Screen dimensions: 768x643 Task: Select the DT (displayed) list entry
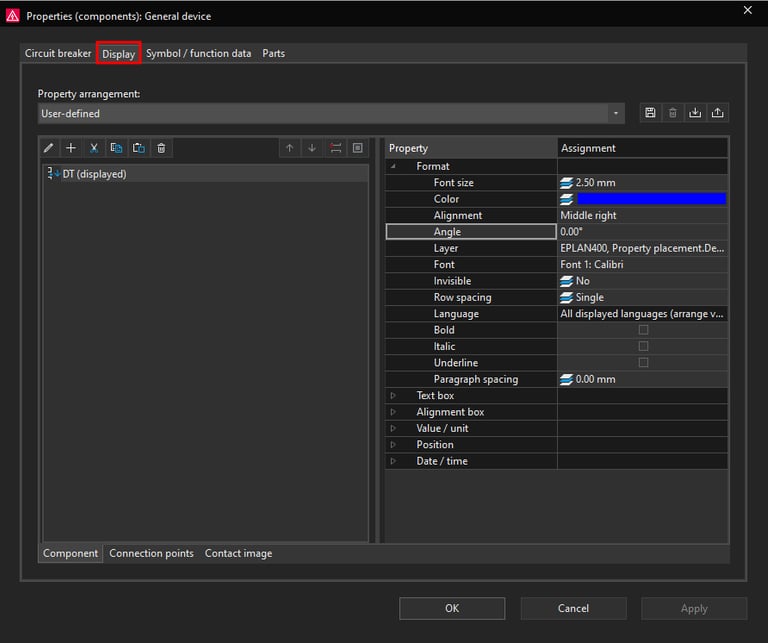[x=94, y=174]
